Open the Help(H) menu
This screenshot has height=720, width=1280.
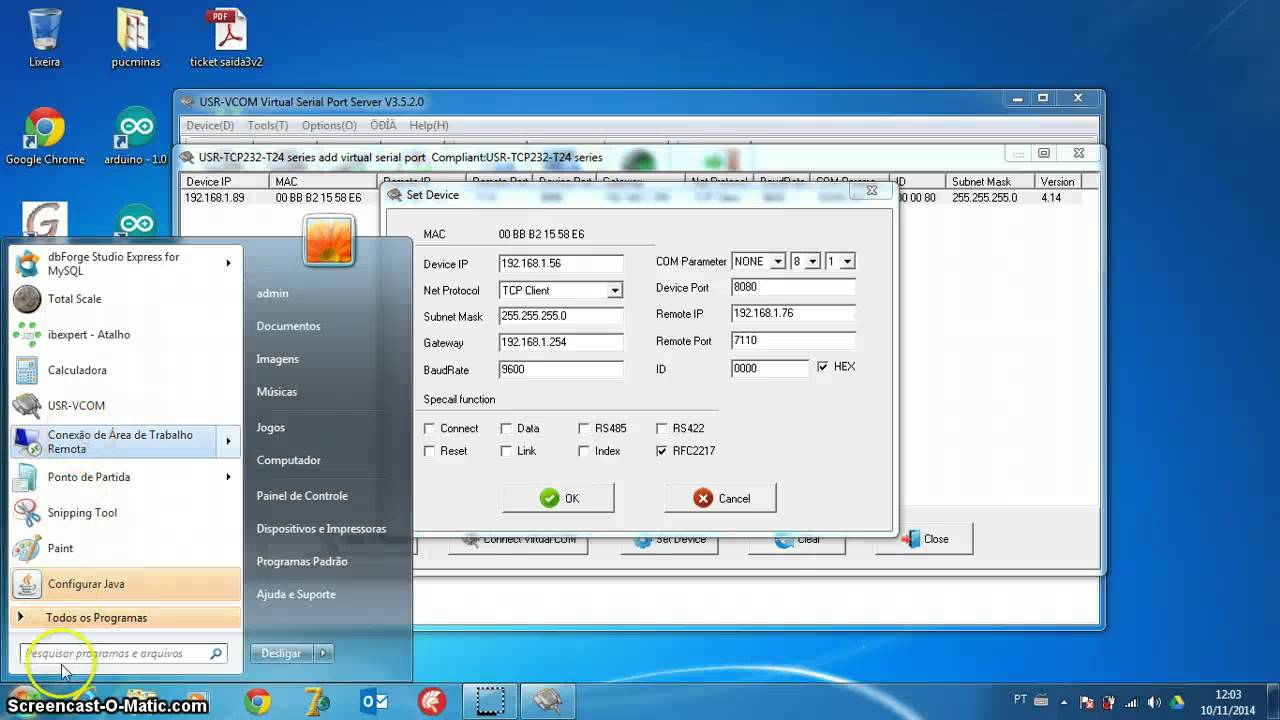(x=429, y=126)
